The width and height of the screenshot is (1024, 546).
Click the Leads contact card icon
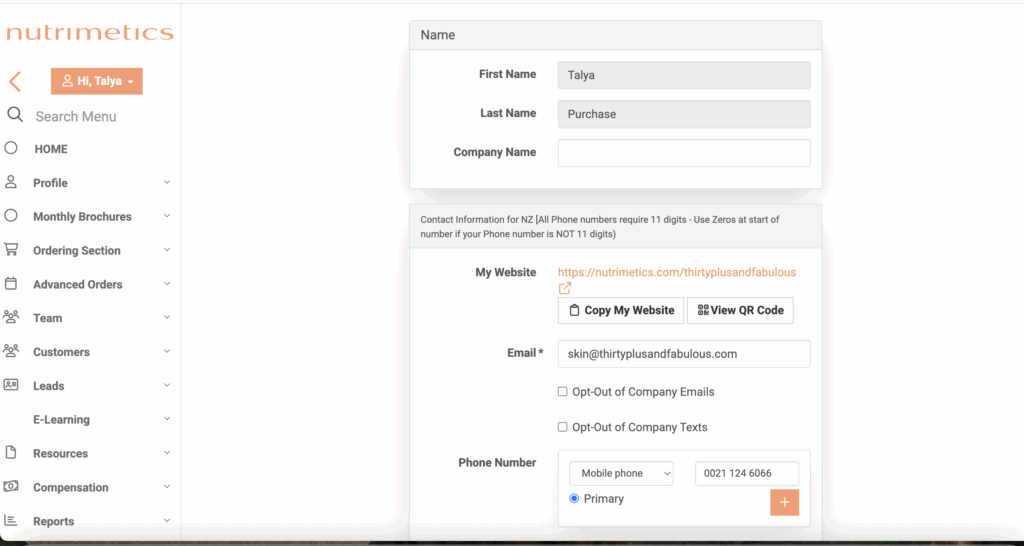pyautogui.click(x=10, y=385)
